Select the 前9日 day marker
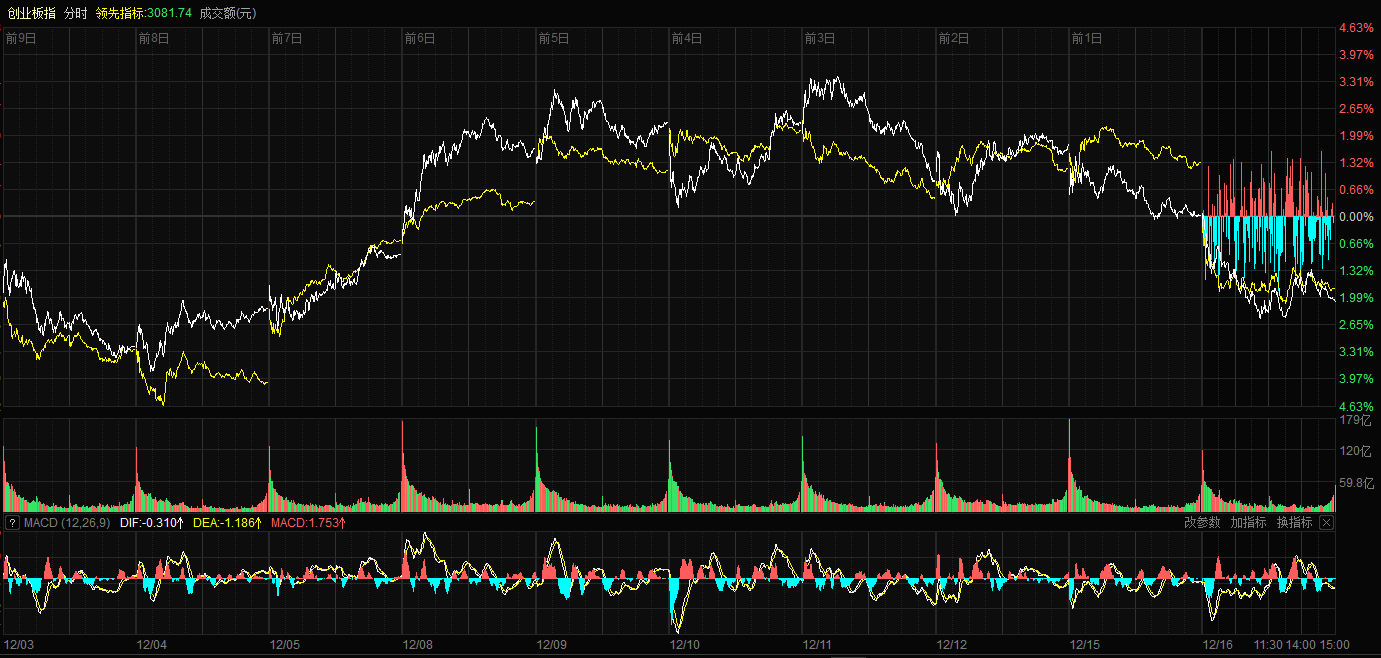Viewport: 1381px width, 658px height. [21, 39]
